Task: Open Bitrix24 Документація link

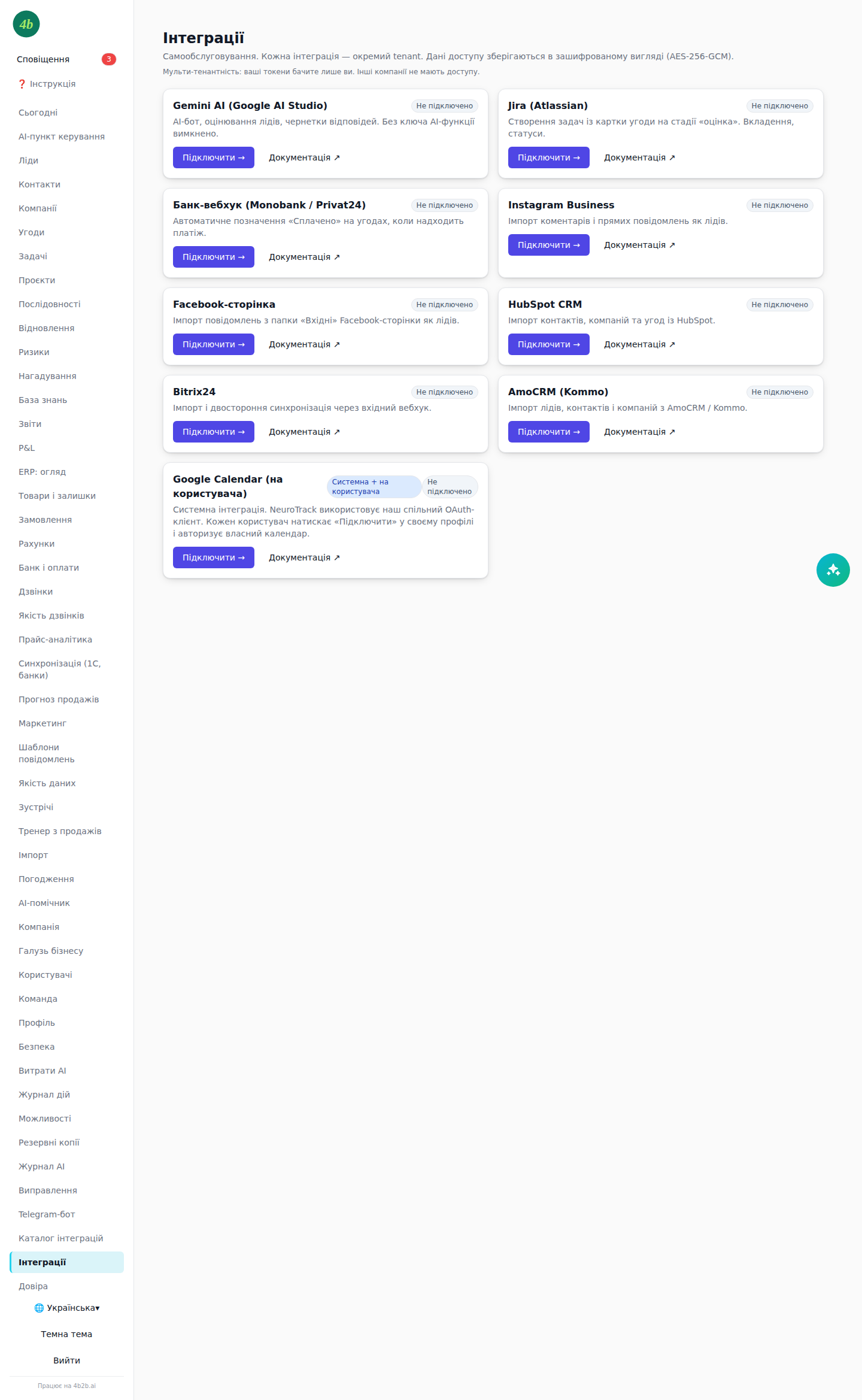Action: pos(305,432)
